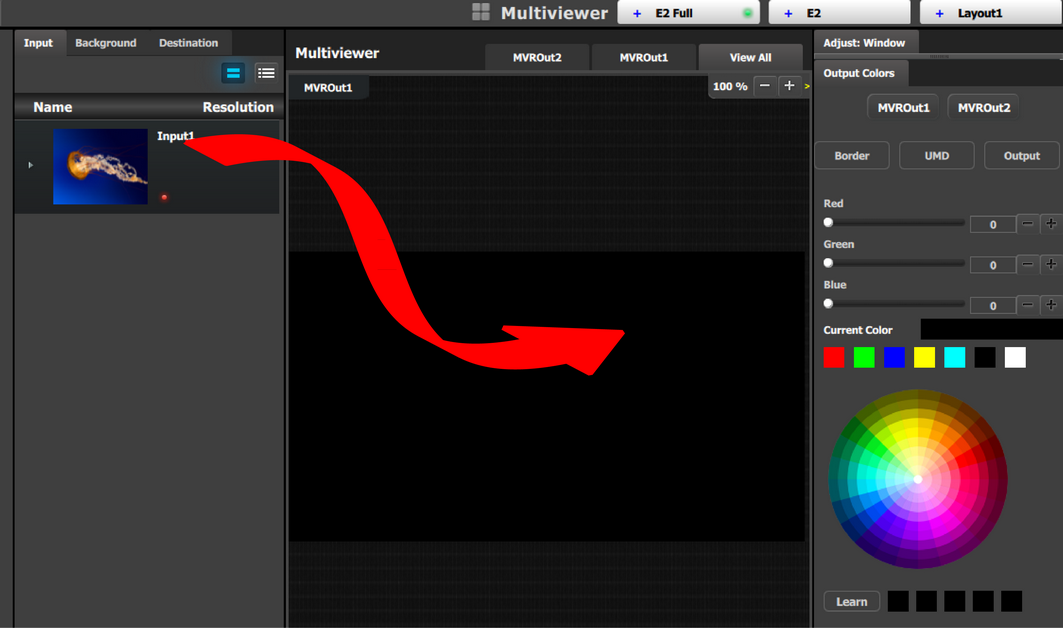Click the Red value field

[x=992, y=224]
